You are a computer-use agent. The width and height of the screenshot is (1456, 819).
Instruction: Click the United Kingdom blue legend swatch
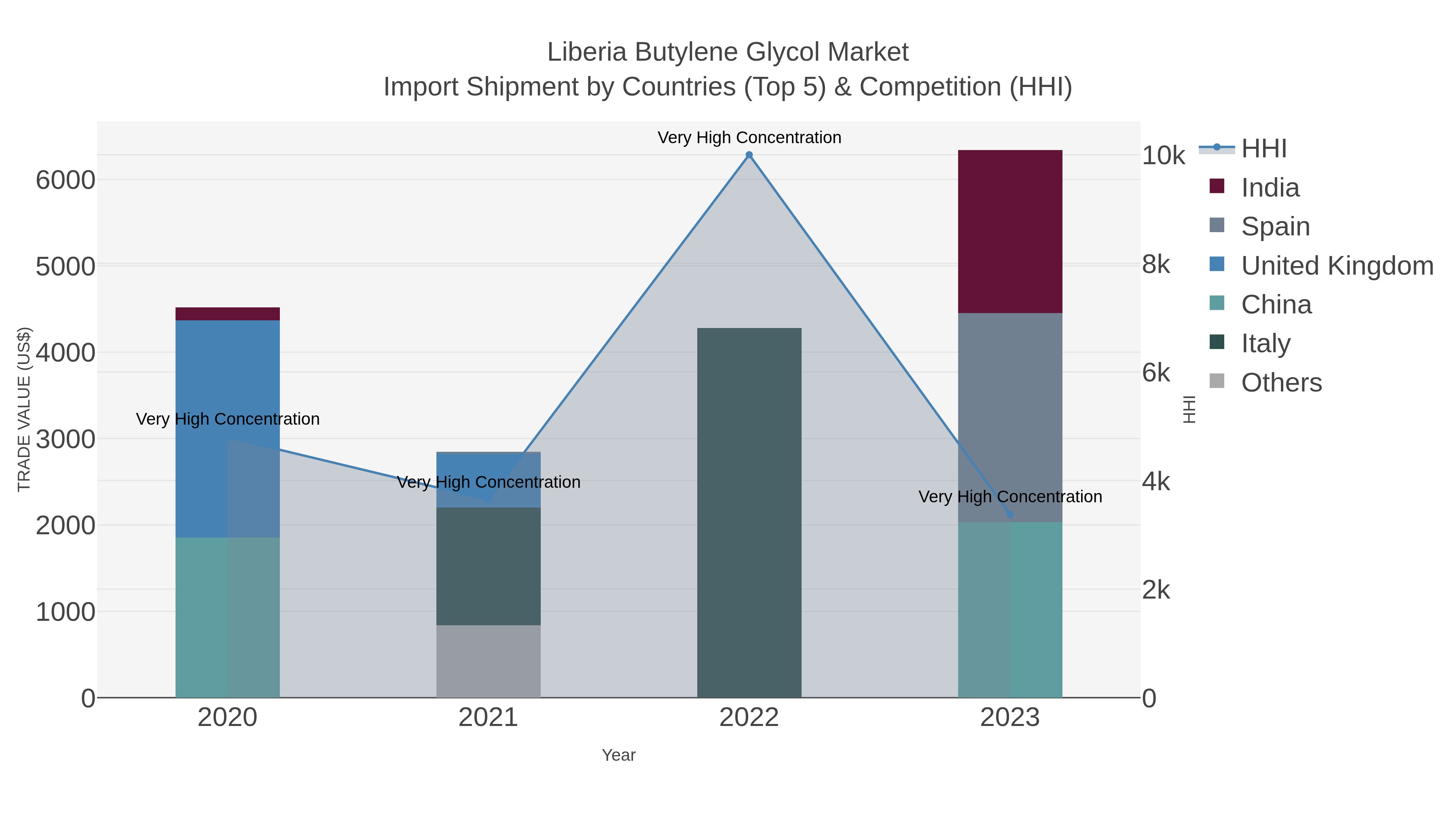(1217, 264)
